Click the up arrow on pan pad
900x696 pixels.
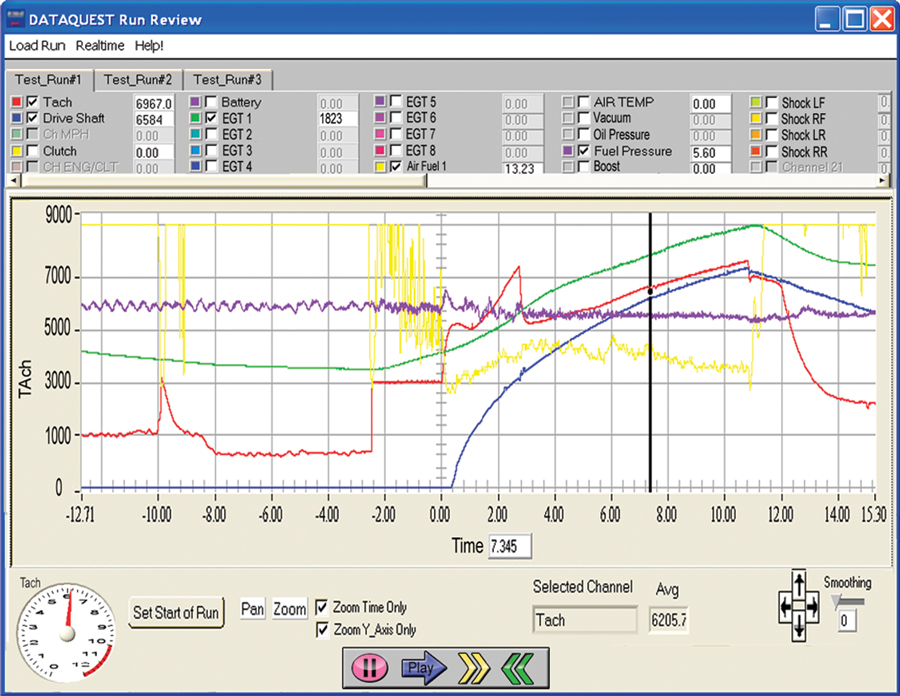[798, 584]
